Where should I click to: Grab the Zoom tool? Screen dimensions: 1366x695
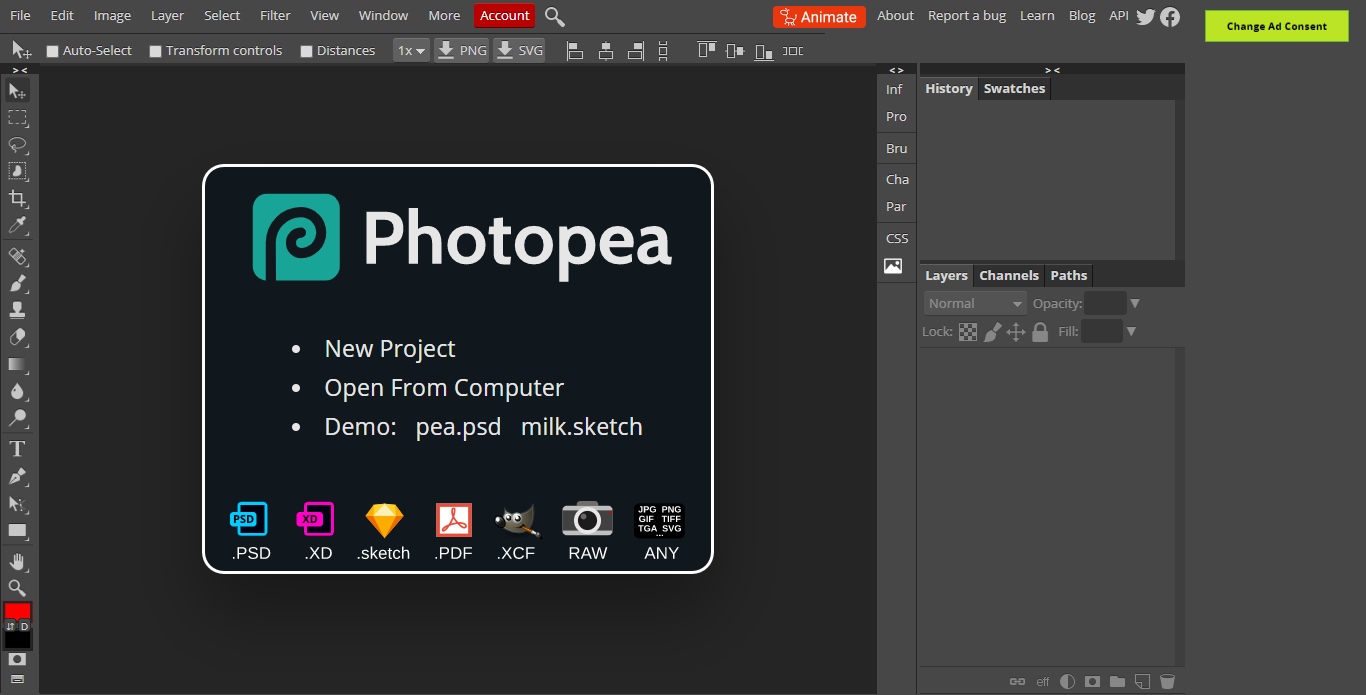(17, 588)
